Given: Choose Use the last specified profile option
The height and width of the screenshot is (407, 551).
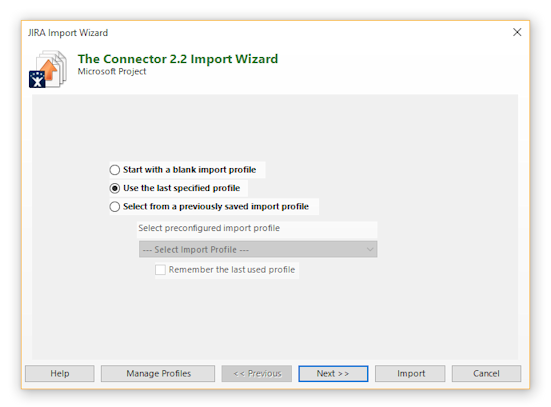Looking at the screenshot, I should pyautogui.click(x=115, y=188).
